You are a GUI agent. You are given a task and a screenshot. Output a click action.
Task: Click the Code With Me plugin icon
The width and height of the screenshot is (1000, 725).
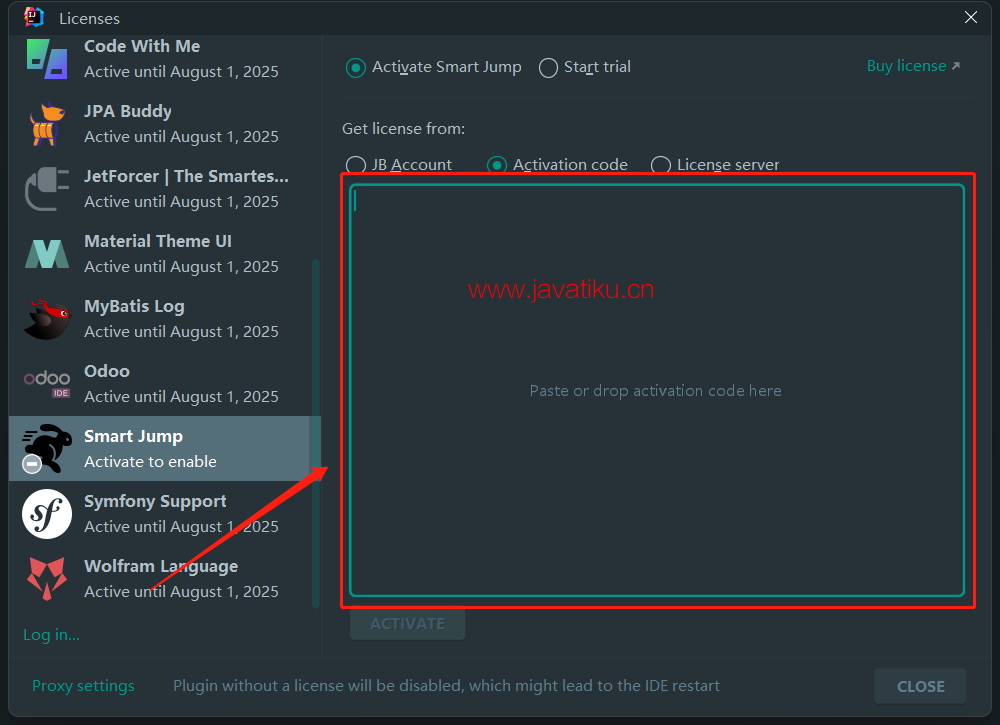(47, 59)
